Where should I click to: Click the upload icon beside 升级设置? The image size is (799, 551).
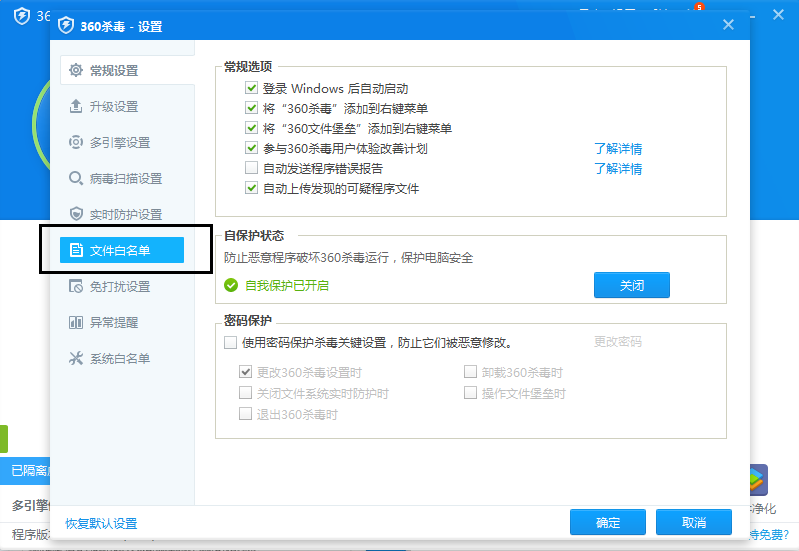point(75,106)
